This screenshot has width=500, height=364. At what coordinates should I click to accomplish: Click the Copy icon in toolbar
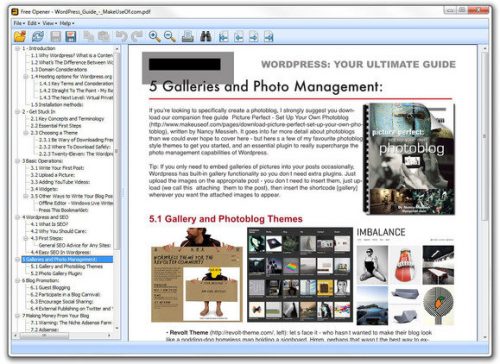coord(88,36)
